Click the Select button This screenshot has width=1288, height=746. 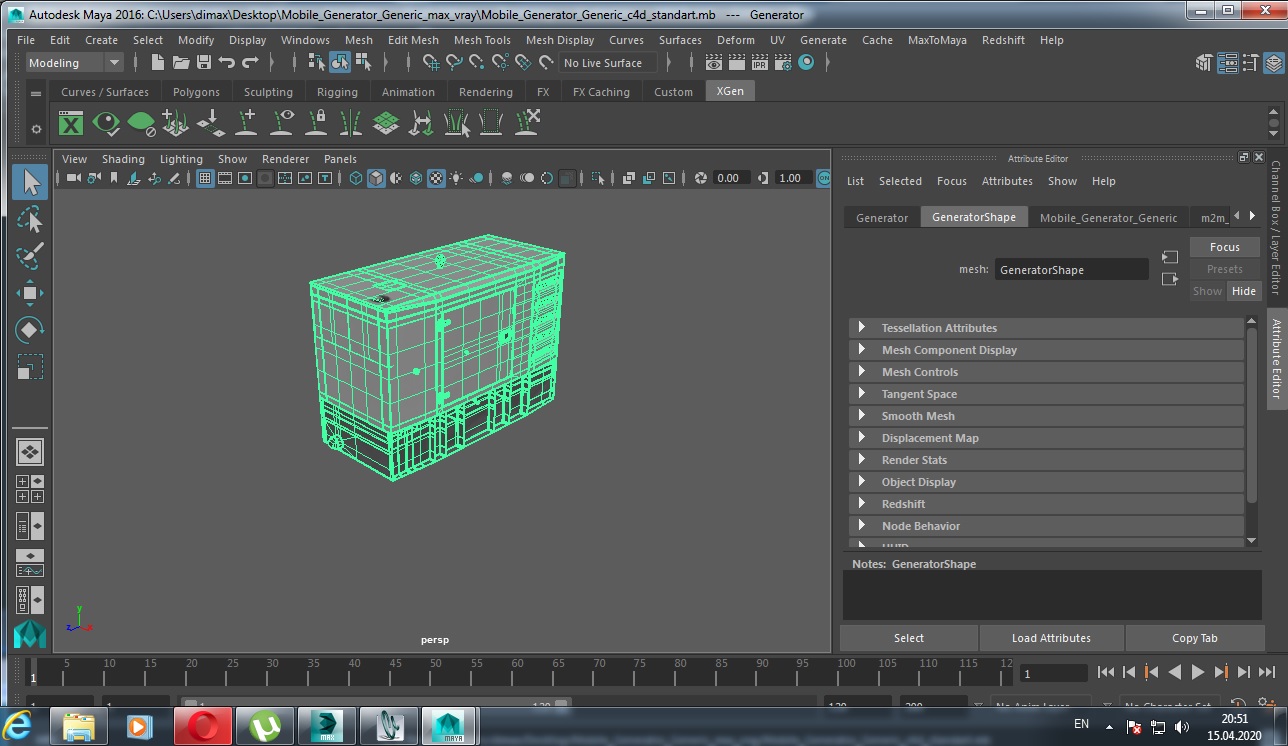[x=909, y=638]
